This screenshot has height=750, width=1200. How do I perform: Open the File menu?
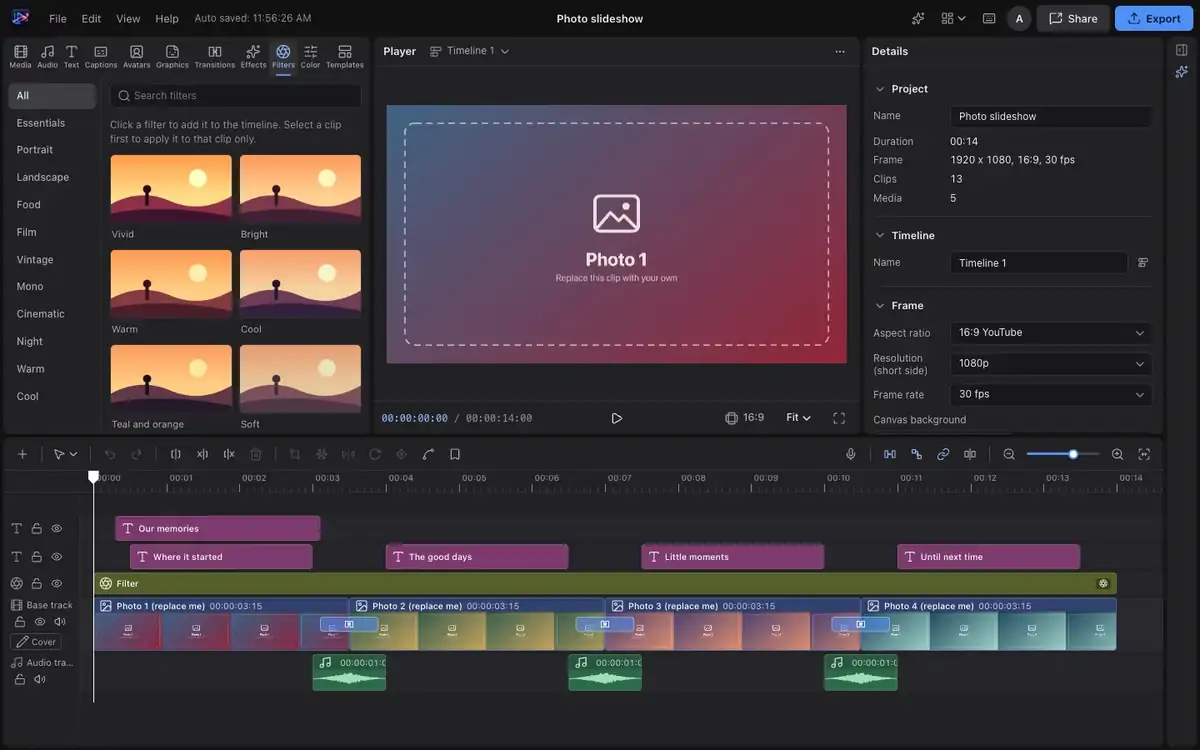58,18
